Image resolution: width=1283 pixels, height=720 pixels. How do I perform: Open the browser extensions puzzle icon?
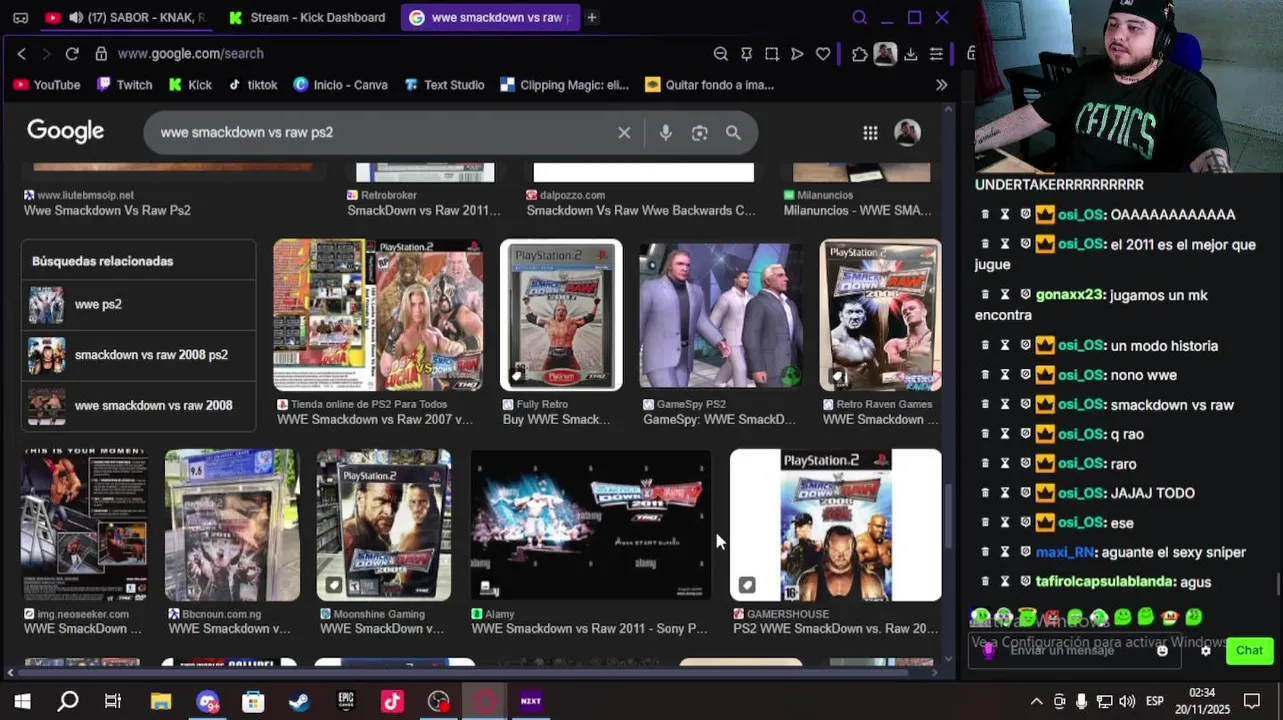tap(859, 54)
